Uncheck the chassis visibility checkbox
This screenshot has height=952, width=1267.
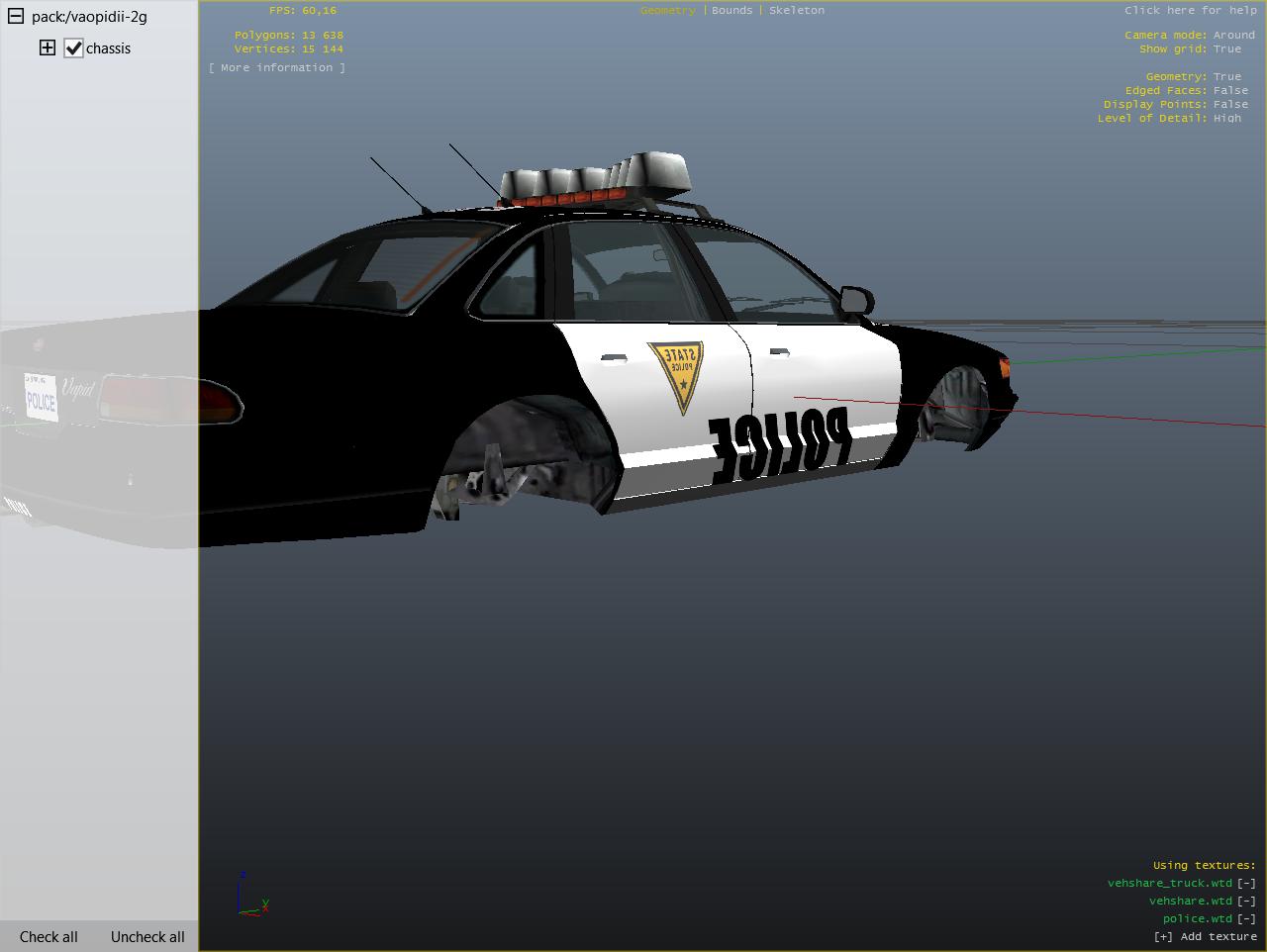73,48
